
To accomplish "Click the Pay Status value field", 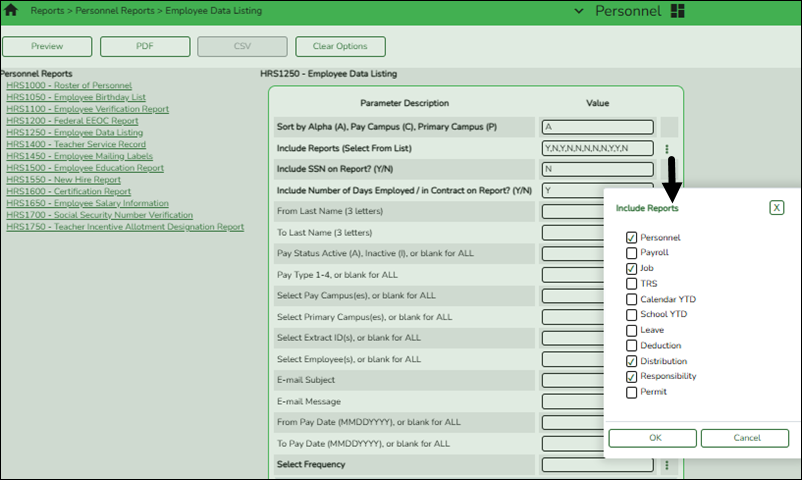I will [x=573, y=254].
